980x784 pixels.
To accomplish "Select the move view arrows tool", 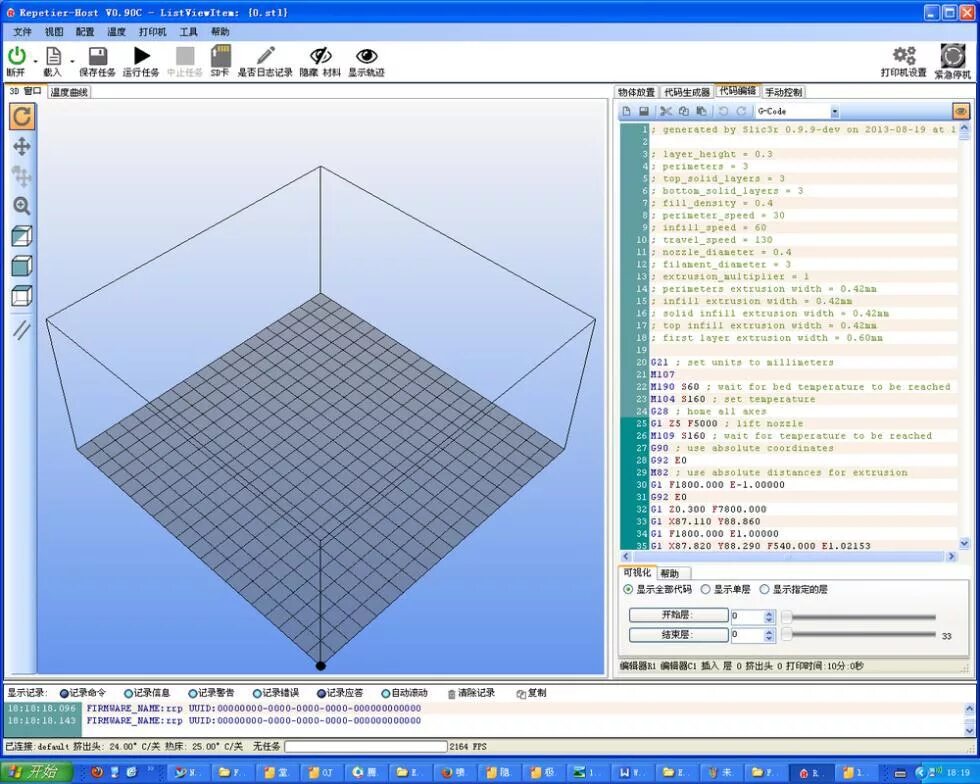I will pos(22,147).
